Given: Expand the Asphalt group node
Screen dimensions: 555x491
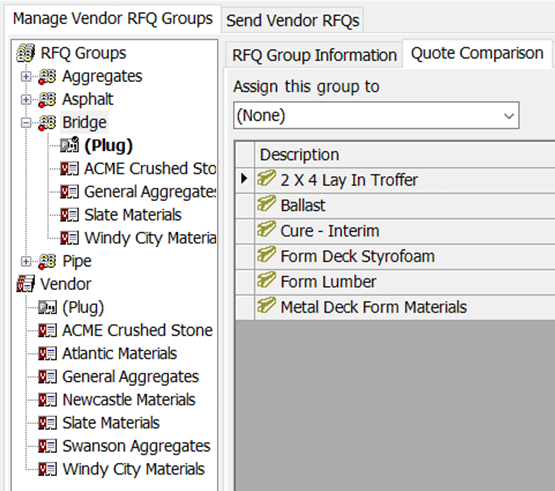Looking at the screenshot, I should (x=26, y=100).
